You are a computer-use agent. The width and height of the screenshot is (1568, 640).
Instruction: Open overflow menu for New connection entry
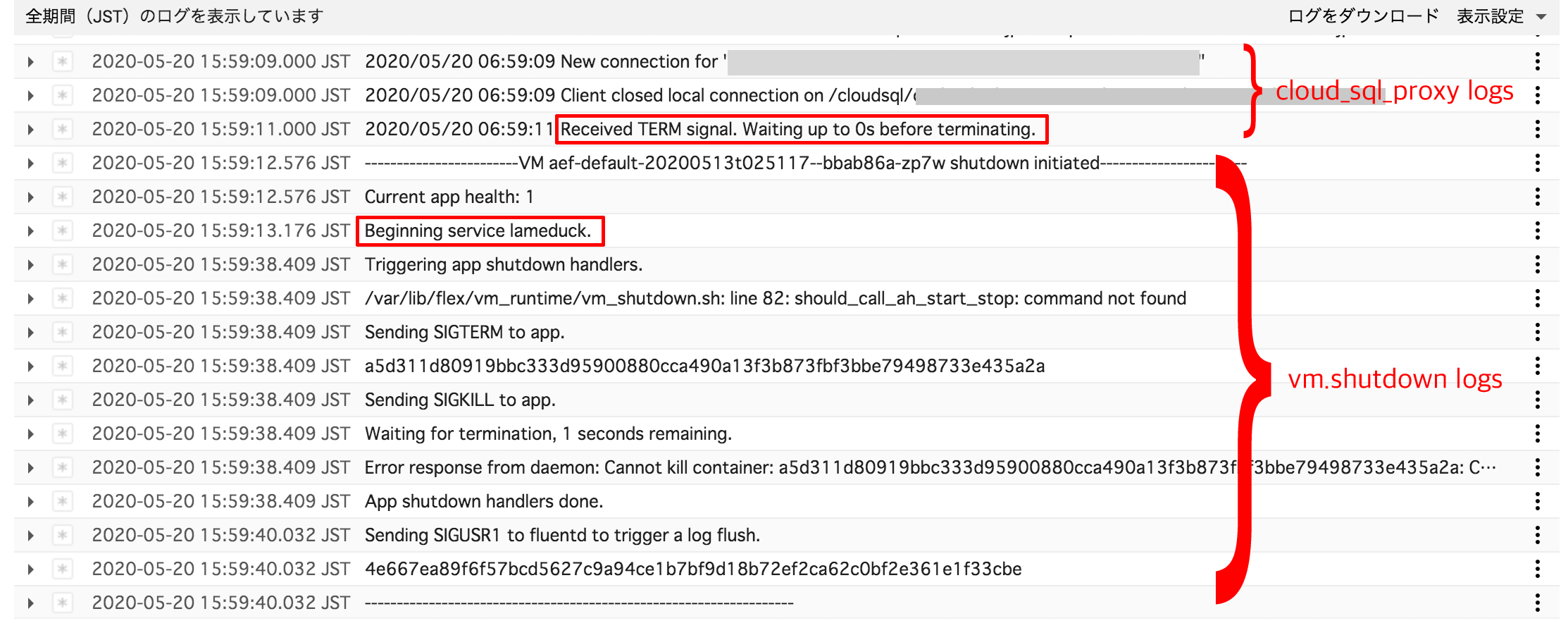1538,61
